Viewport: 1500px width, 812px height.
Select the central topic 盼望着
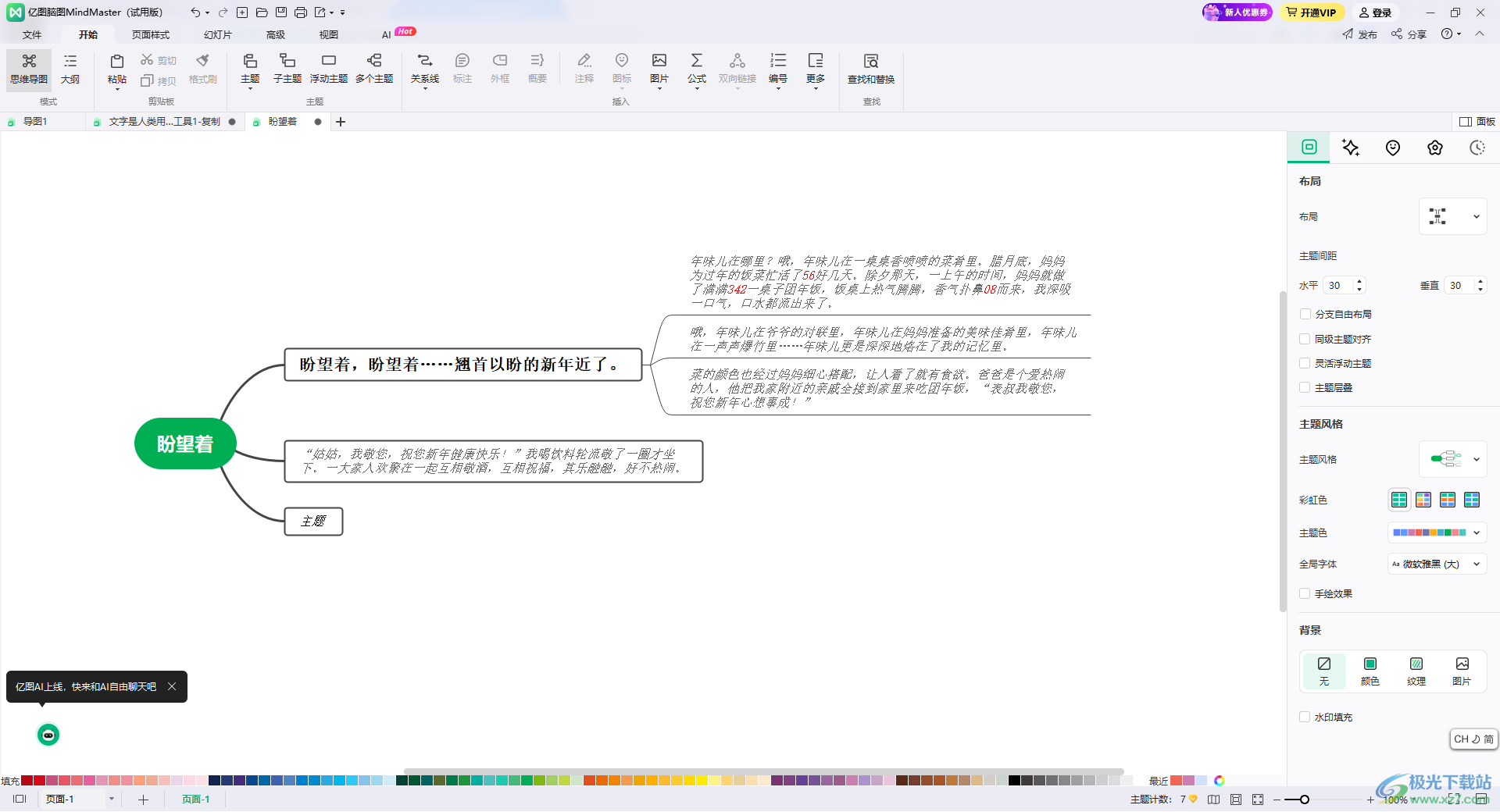185,444
